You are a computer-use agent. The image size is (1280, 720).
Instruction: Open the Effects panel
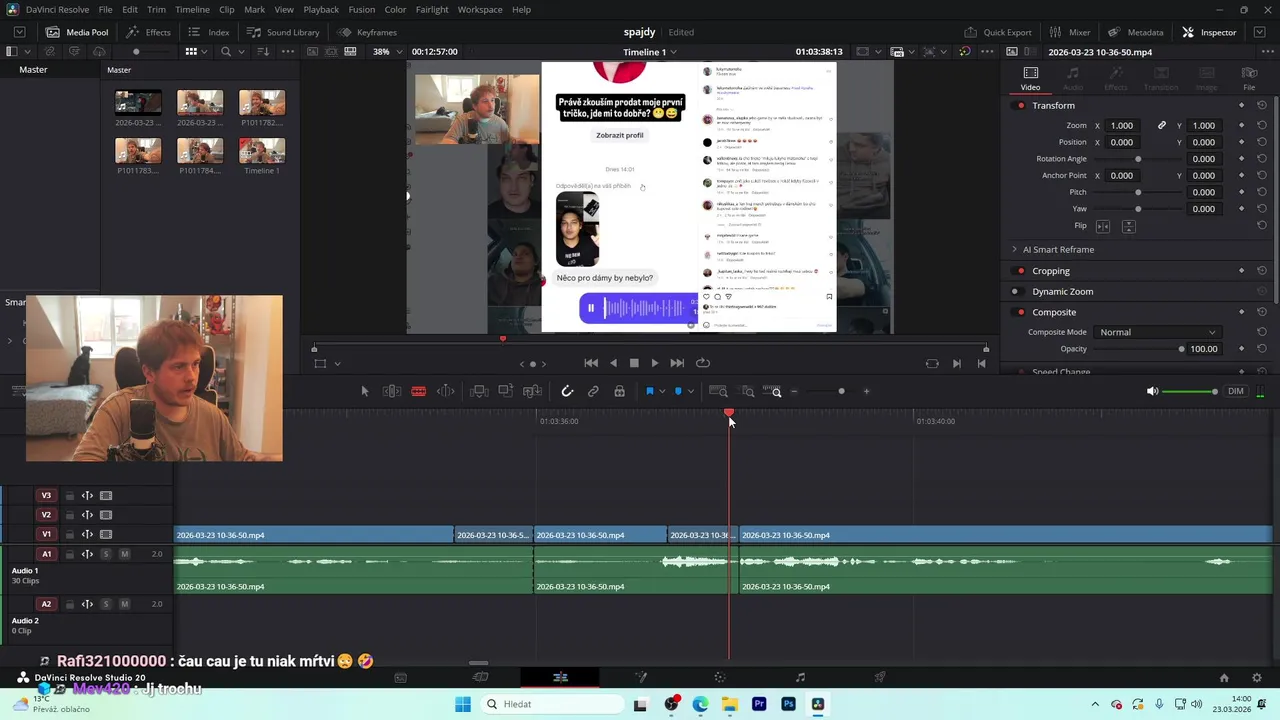point(148,32)
